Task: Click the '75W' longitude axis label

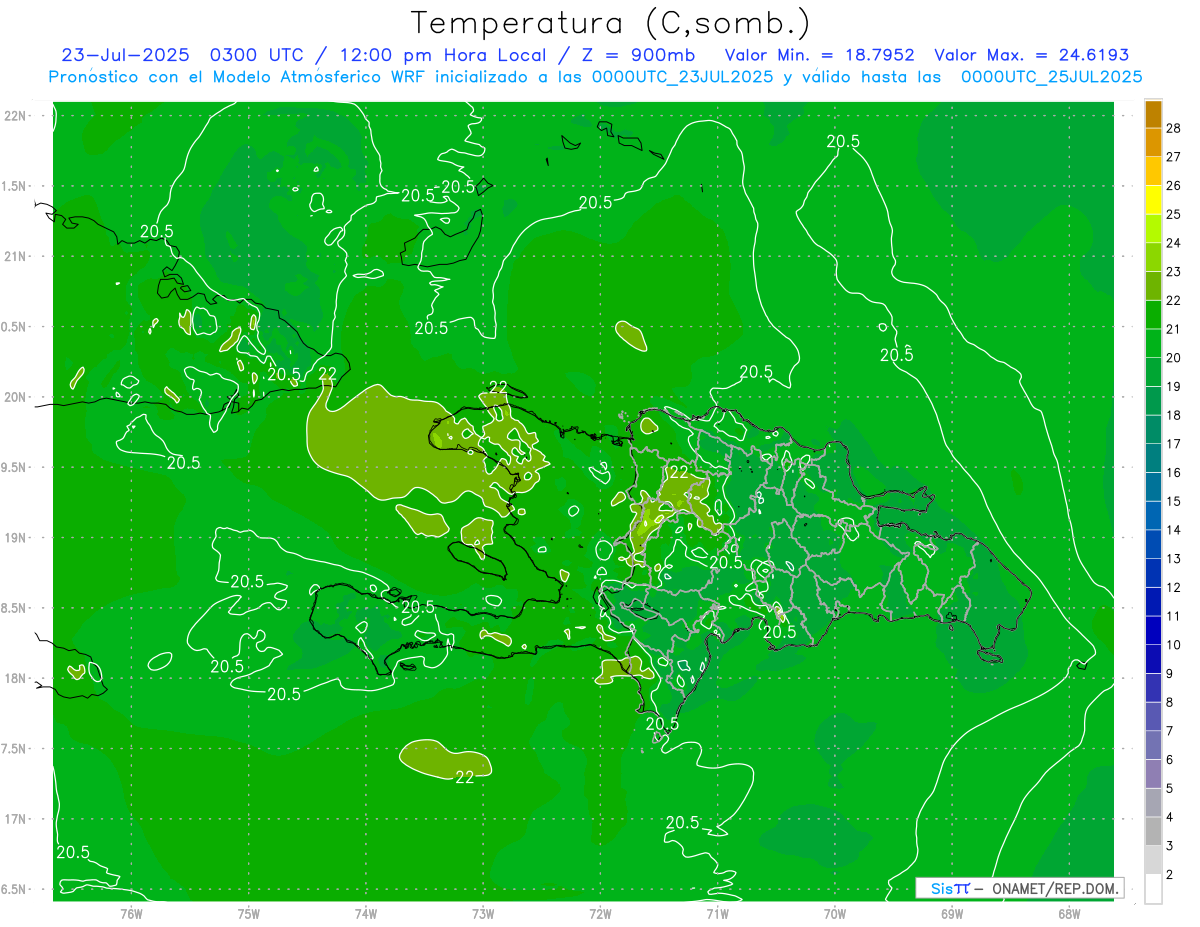Action: point(249,913)
